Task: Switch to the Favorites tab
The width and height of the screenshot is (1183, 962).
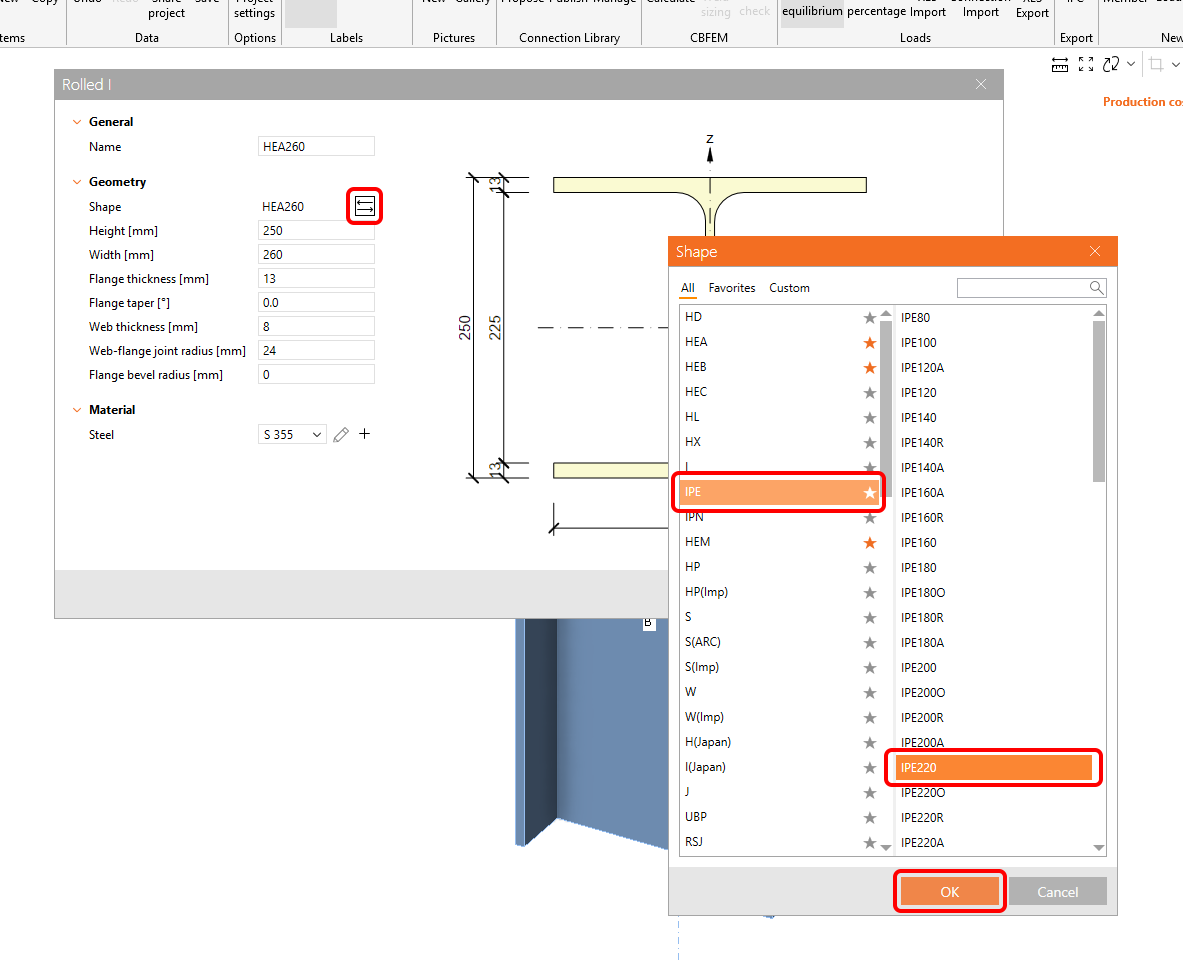Action: click(x=732, y=288)
